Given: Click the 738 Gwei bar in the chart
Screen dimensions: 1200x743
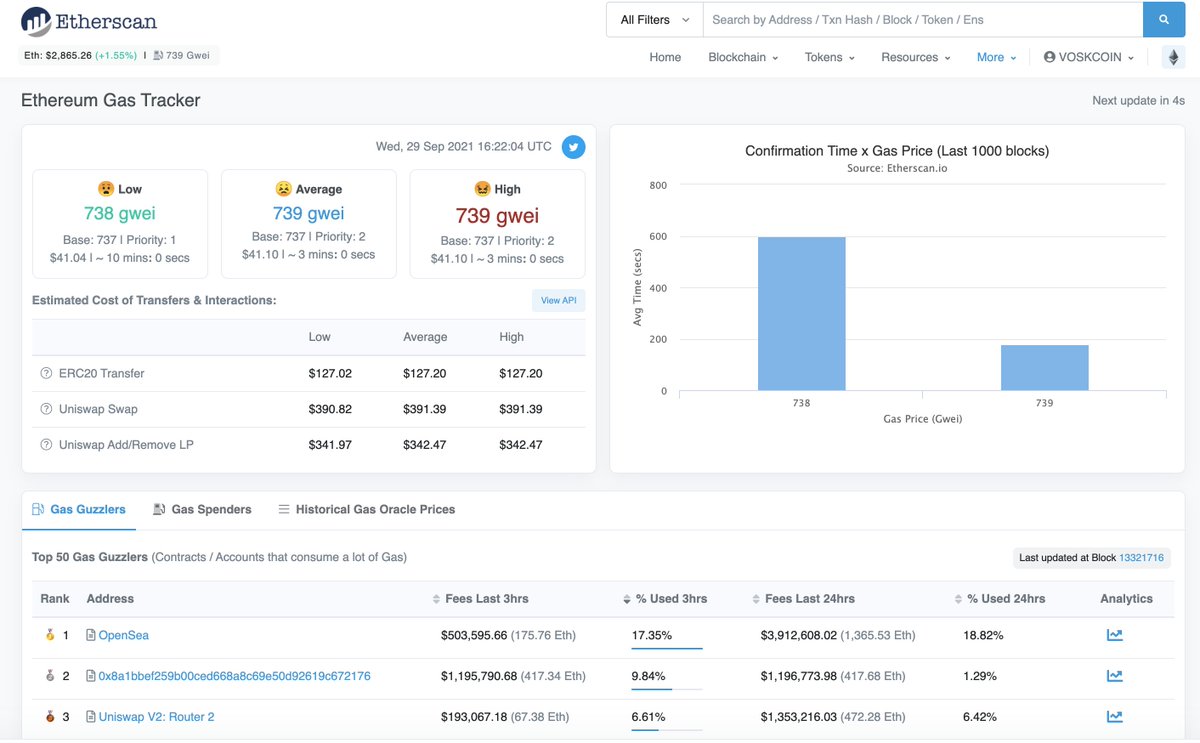Looking at the screenshot, I should click(802, 314).
